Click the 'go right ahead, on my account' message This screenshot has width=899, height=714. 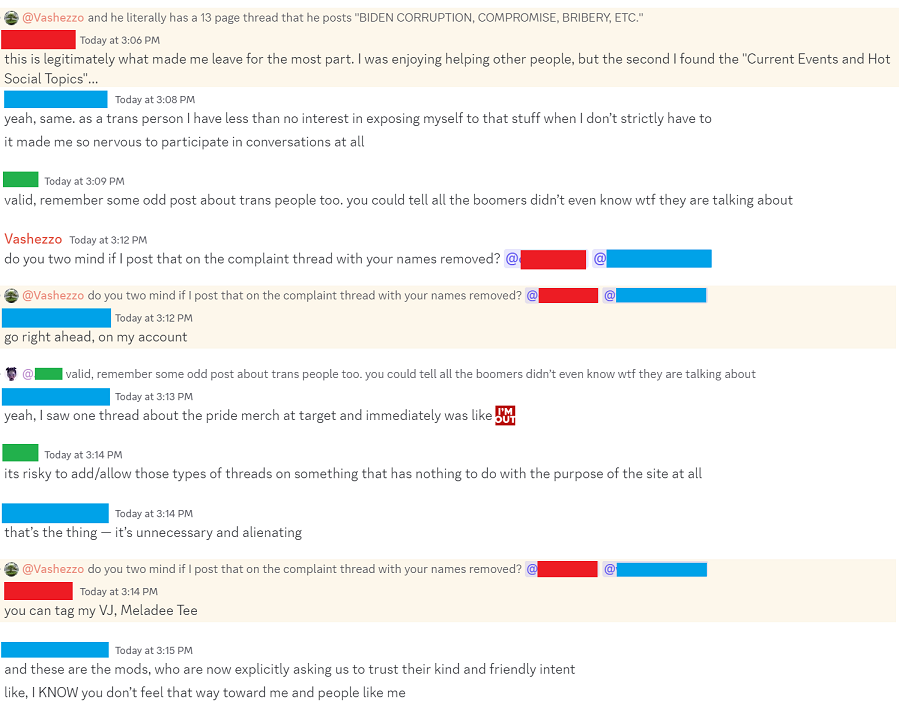96,337
